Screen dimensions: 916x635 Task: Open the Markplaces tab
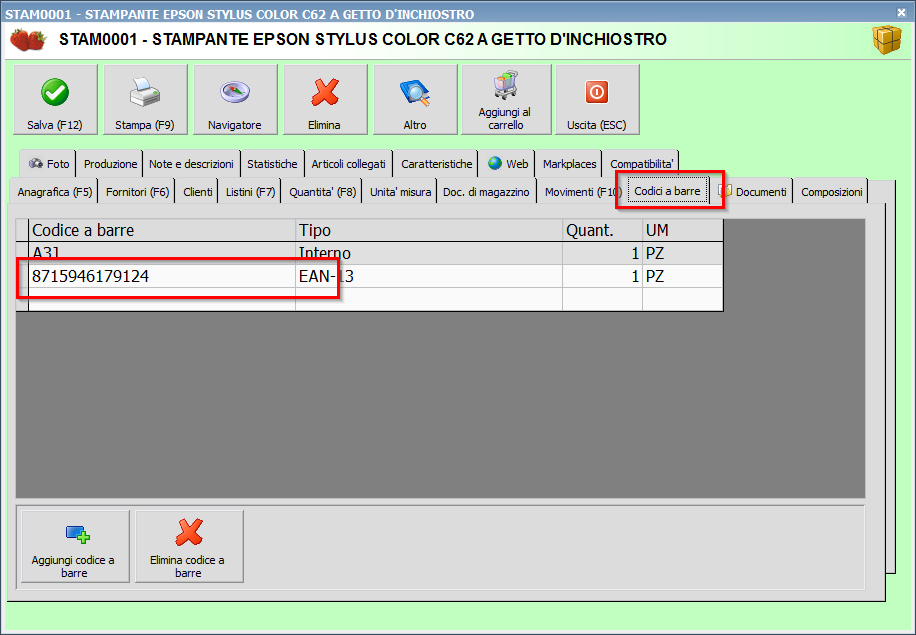pyautogui.click(x=569, y=164)
